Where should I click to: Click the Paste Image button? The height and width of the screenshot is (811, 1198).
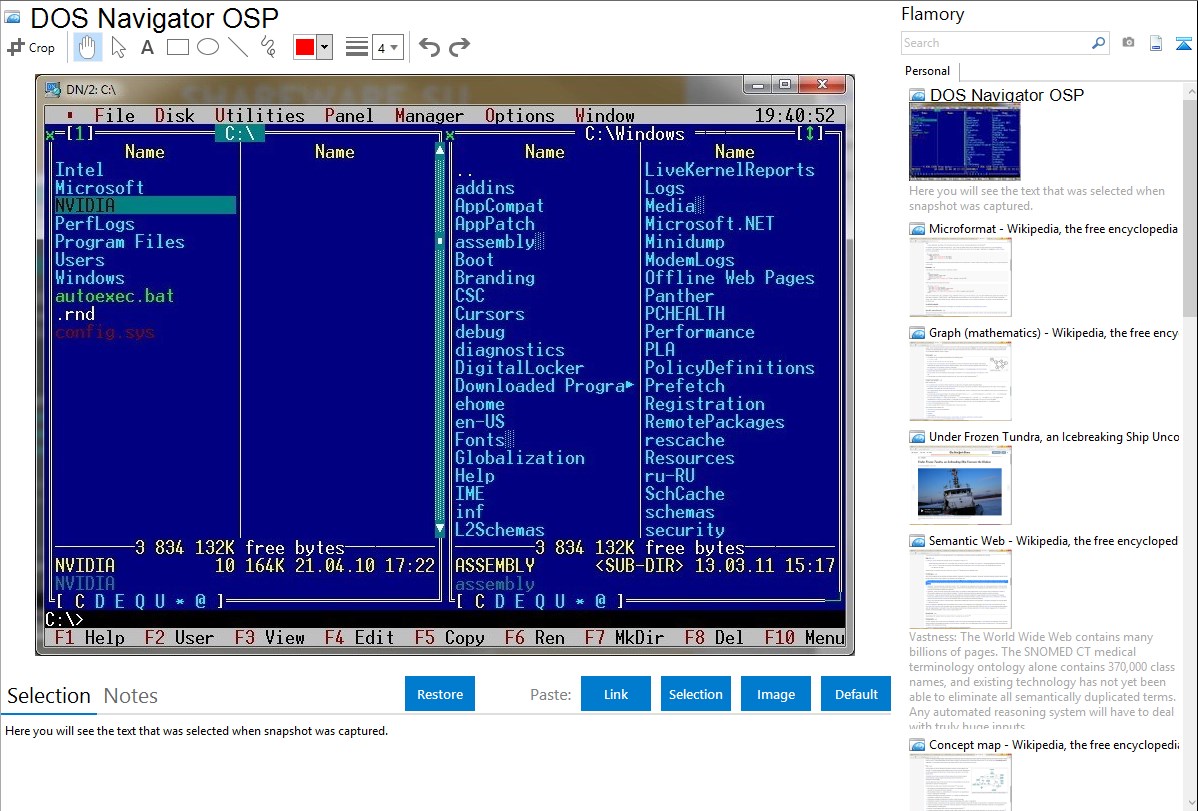click(775, 694)
